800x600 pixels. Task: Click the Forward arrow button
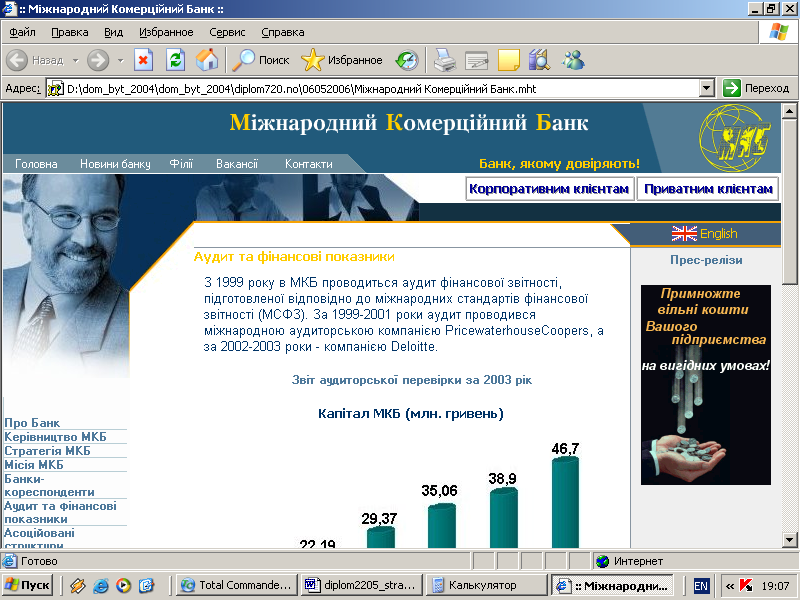pyautogui.click(x=98, y=60)
